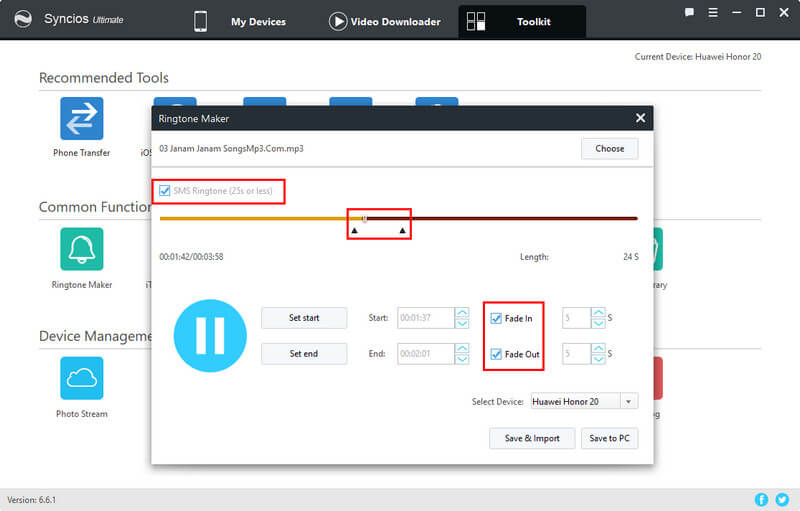Click the Set end button

[304, 353]
